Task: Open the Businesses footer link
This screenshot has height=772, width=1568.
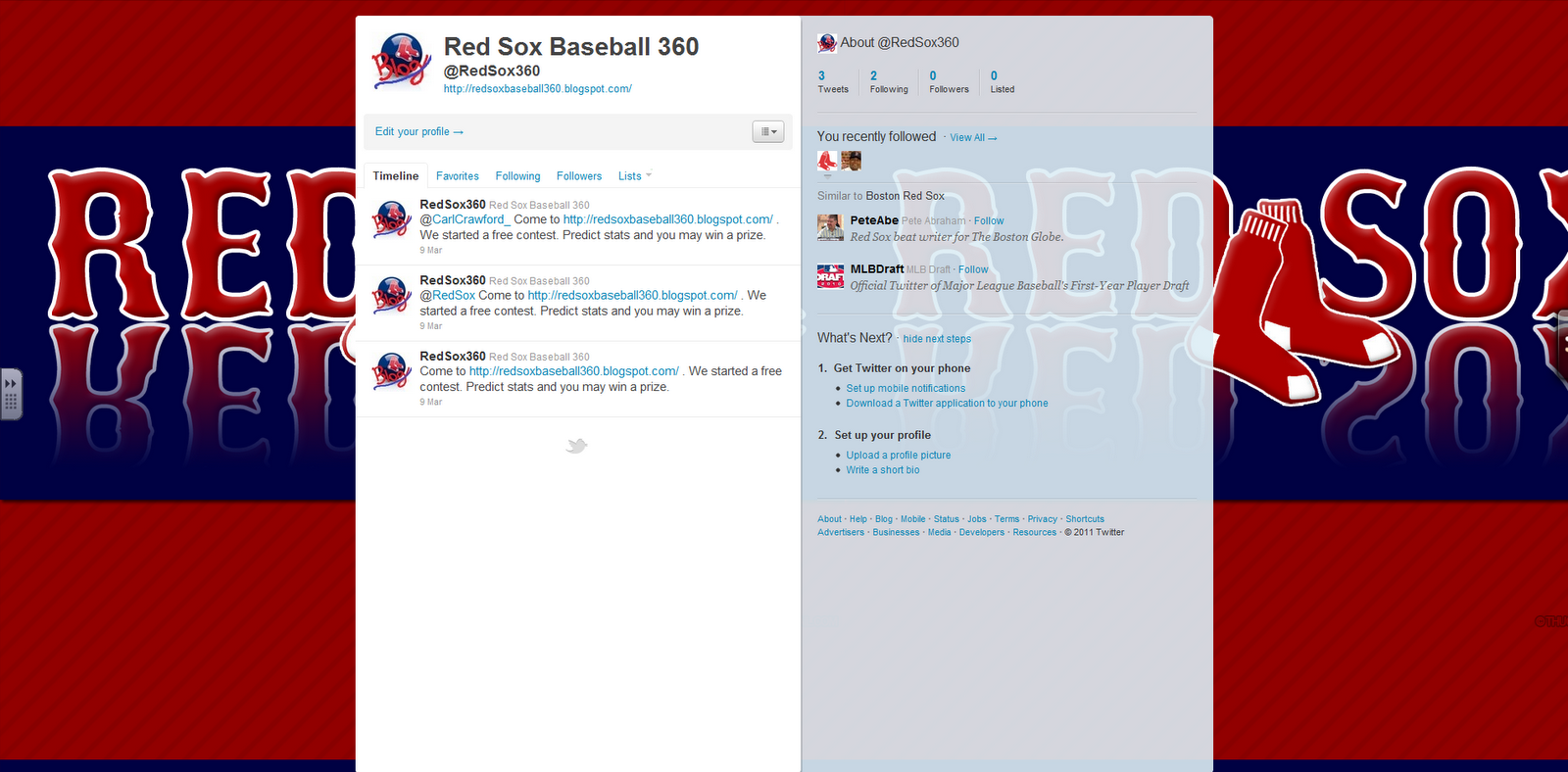Action: click(x=897, y=533)
